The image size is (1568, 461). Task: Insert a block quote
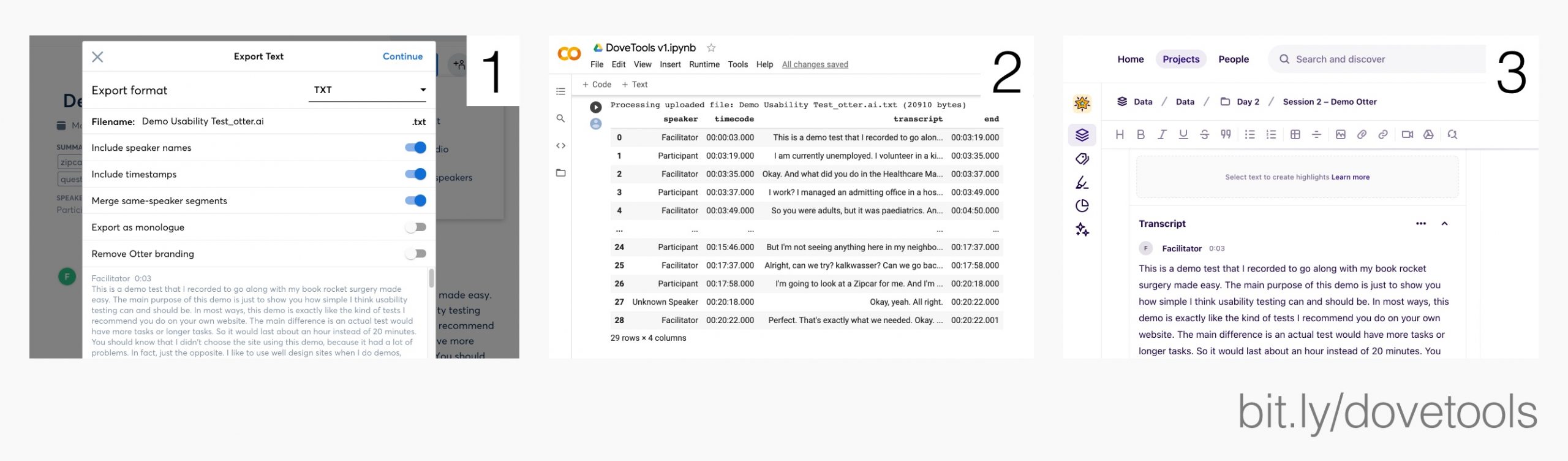click(x=1226, y=135)
